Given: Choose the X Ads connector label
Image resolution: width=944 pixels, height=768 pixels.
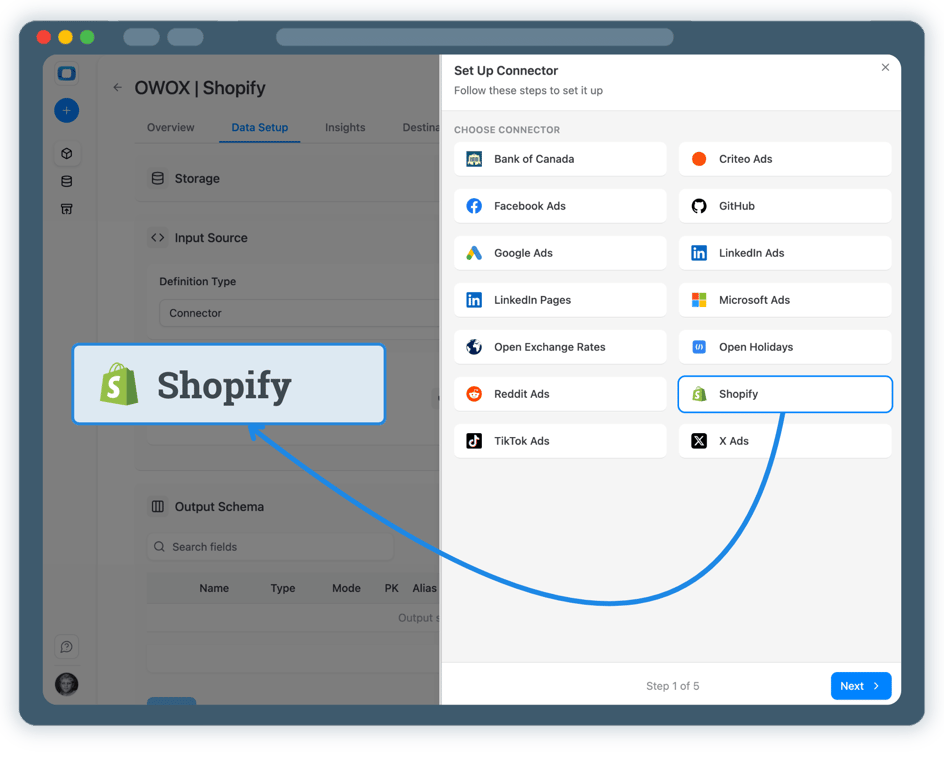Looking at the screenshot, I should click(733, 441).
